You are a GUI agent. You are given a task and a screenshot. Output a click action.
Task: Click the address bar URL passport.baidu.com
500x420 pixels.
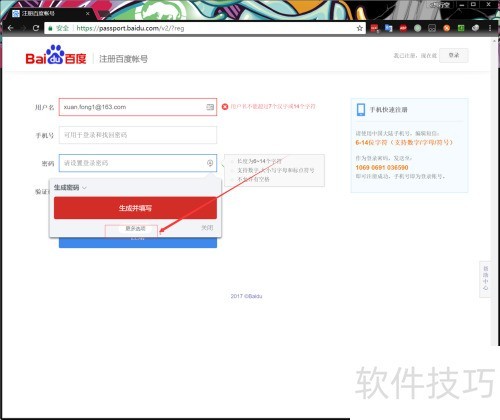pos(130,28)
